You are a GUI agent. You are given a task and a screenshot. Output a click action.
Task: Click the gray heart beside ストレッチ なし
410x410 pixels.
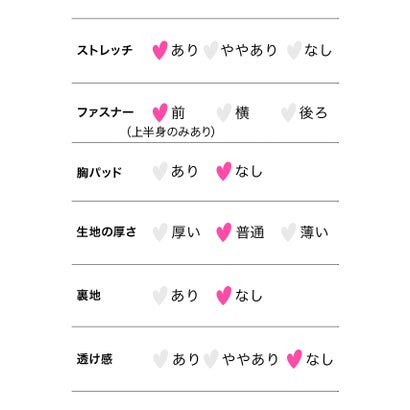[294, 50]
